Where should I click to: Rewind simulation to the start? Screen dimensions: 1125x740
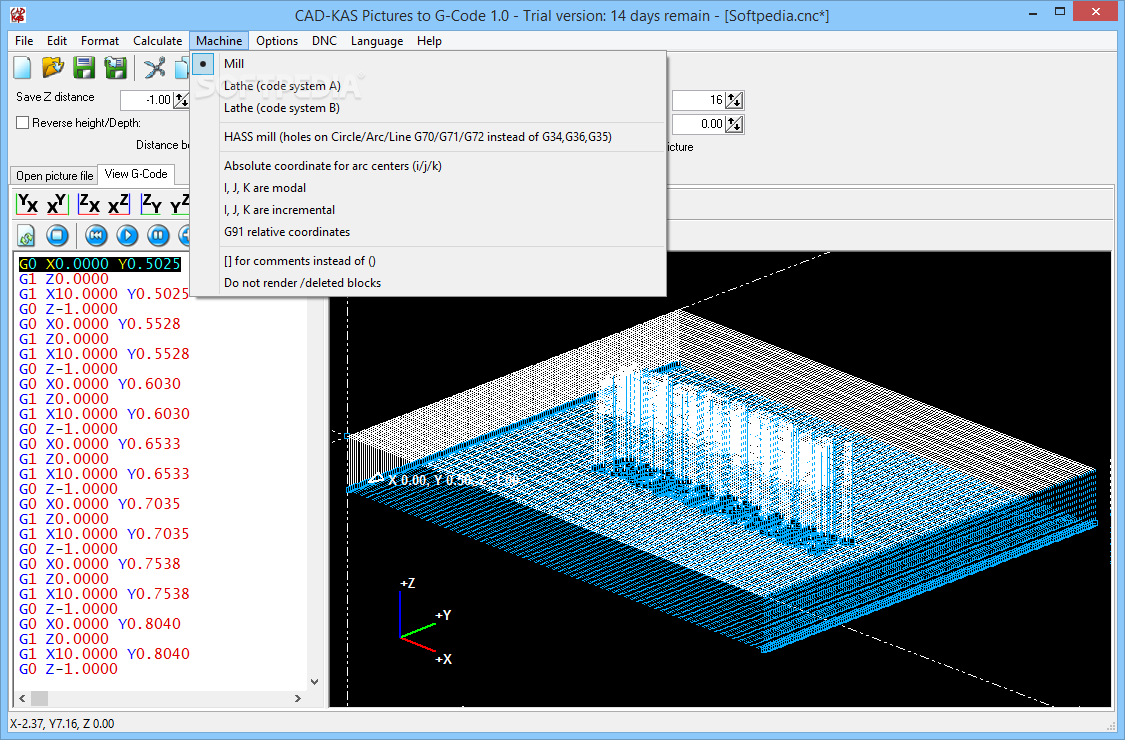(x=96, y=235)
